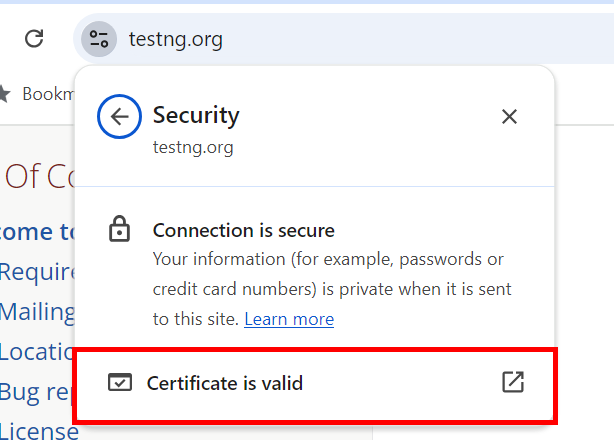This screenshot has height=440, width=614.
Task: Click the padlock icon beside Connection is secure
Action: click(x=120, y=231)
